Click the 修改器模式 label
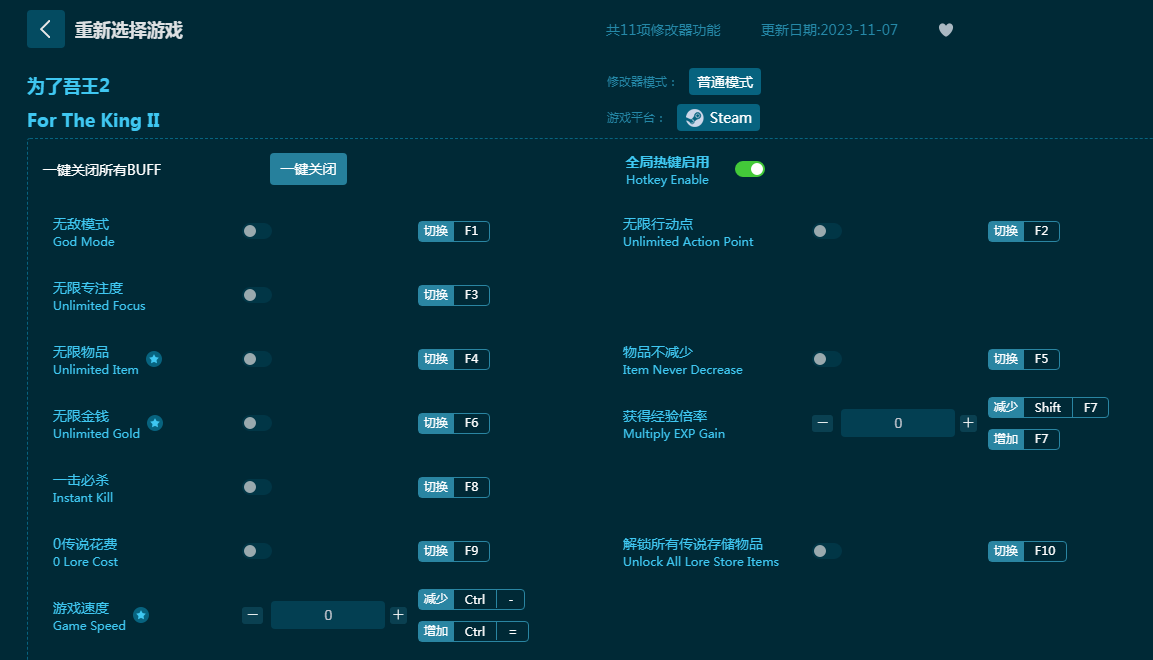1153x660 pixels. pyautogui.click(x=641, y=82)
